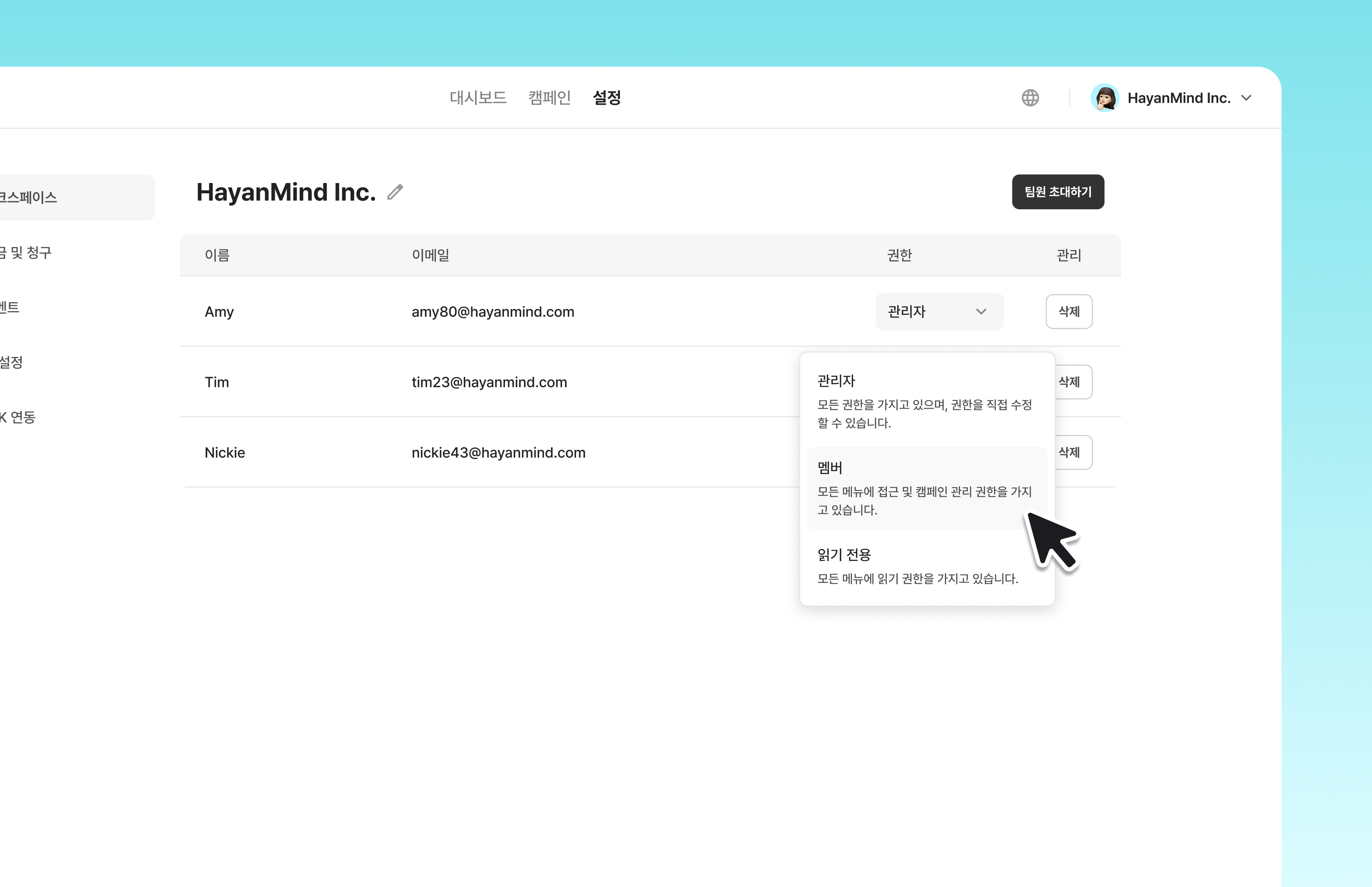The height and width of the screenshot is (887, 1372).
Task: Click the pencil edit icon beside HayanMind Inc.
Action: point(395,192)
